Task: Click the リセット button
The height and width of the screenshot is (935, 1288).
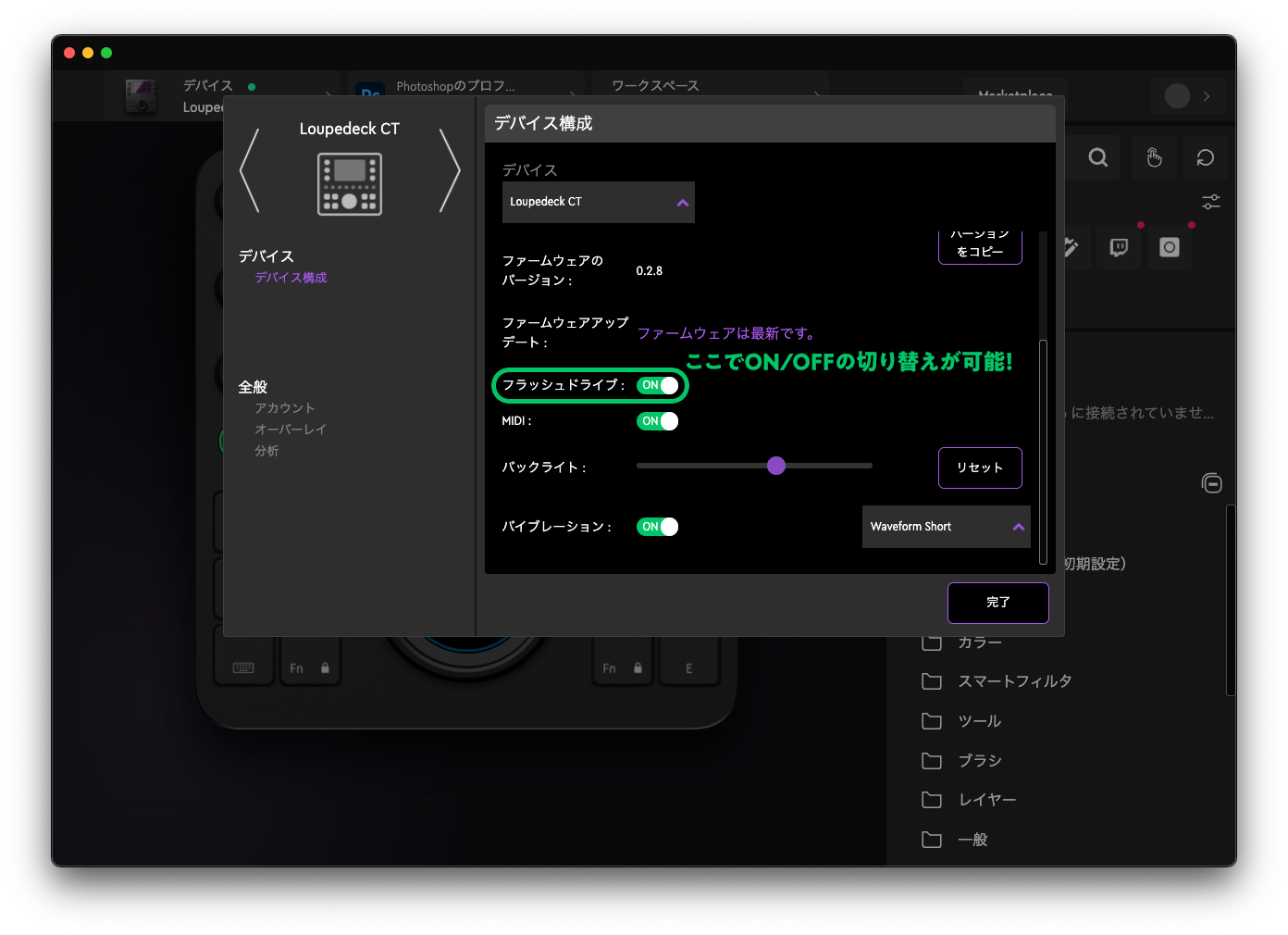Action: [x=980, y=467]
